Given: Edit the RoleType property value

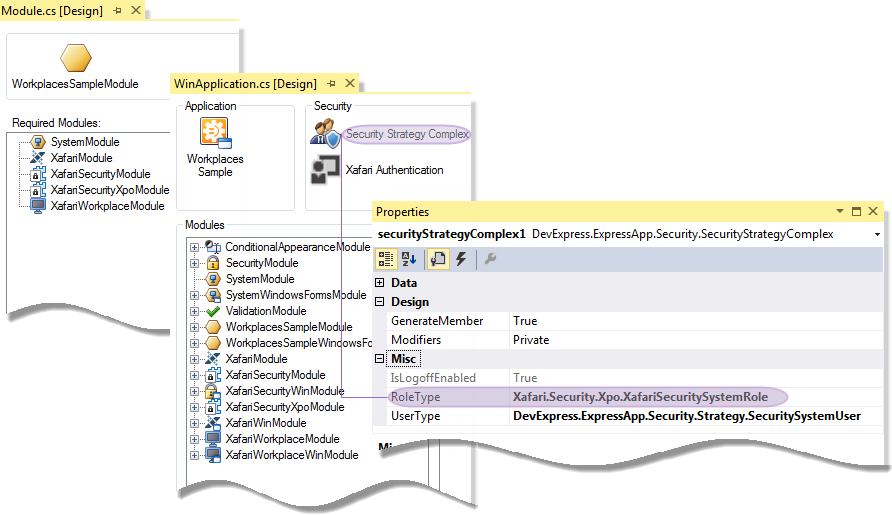Looking at the screenshot, I should click(x=696, y=397).
